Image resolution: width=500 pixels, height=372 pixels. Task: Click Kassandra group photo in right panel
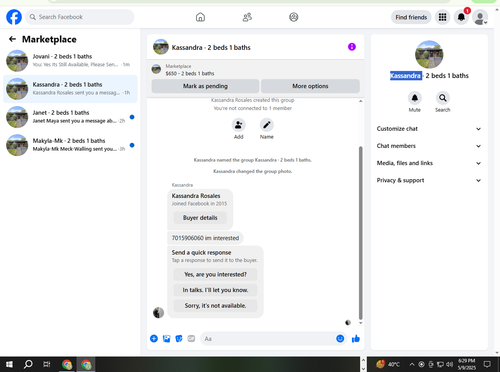pyautogui.click(x=429, y=55)
